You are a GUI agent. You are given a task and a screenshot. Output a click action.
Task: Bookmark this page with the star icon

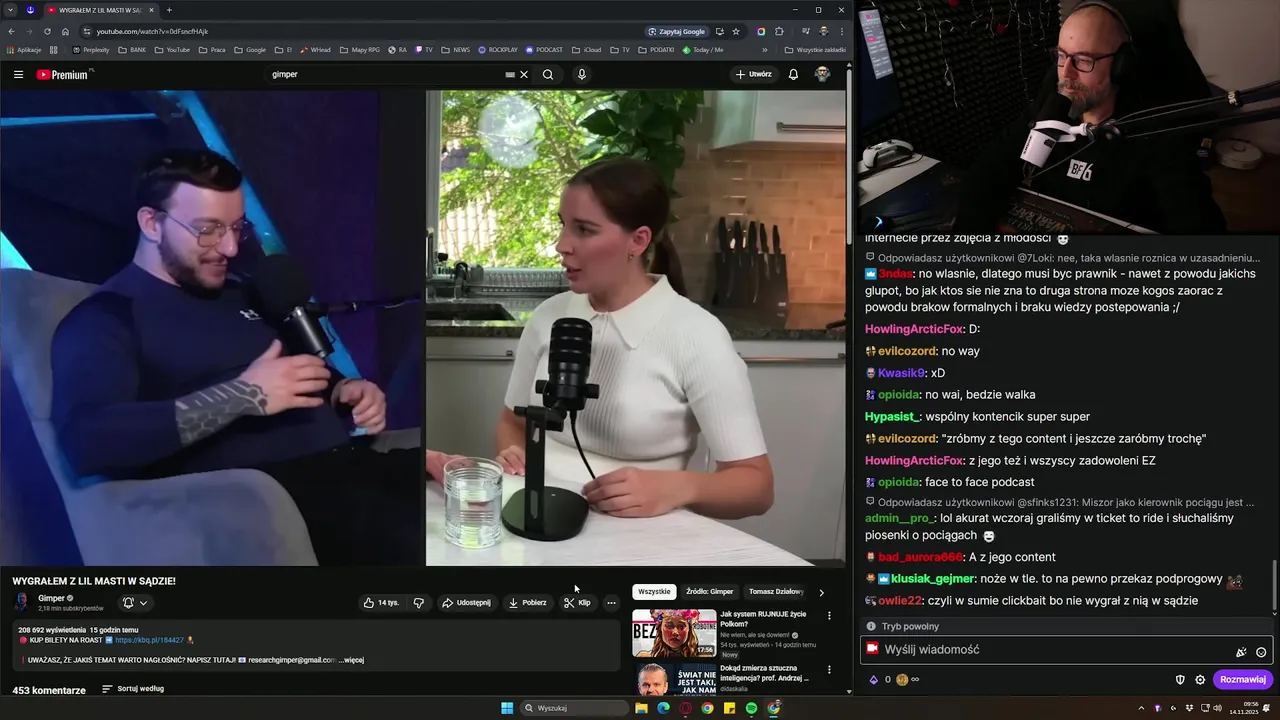[x=736, y=31]
